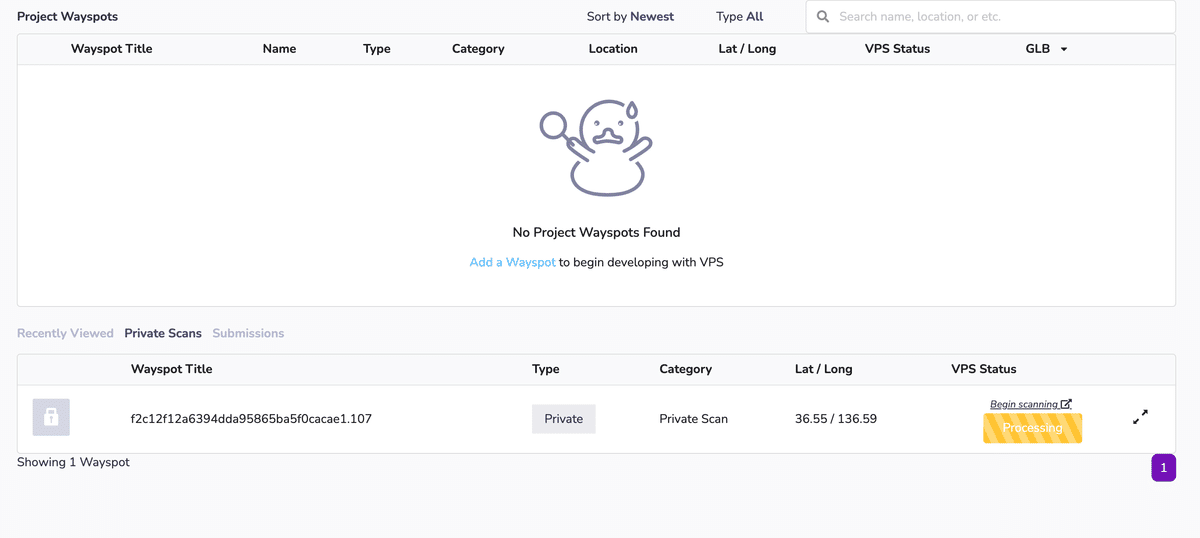This screenshot has height=538, width=1200.
Task: Click the duck illustration with magnifying glass
Action: (596, 147)
